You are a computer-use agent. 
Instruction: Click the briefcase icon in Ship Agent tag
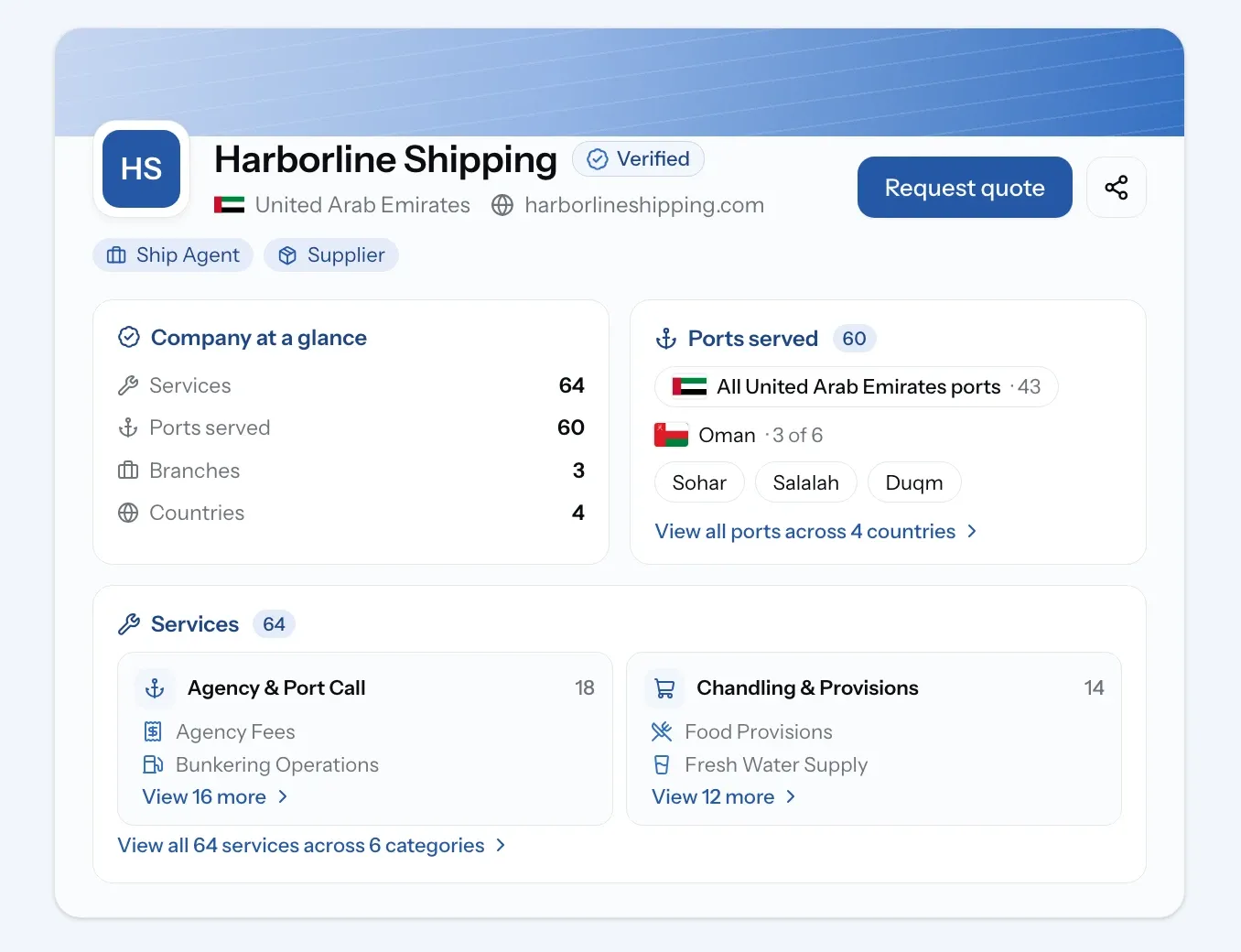pos(116,255)
